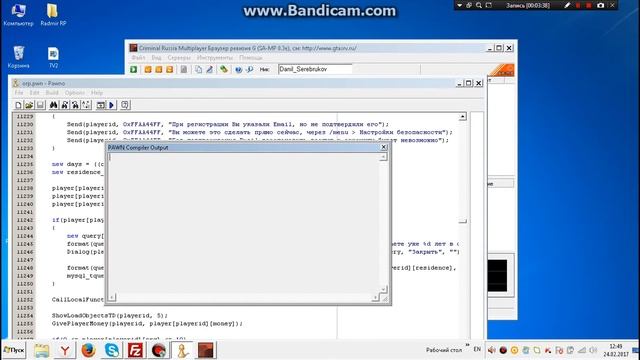Open the Серверы menu in multiplayer browser
640x360 pixels.
(179, 58)
